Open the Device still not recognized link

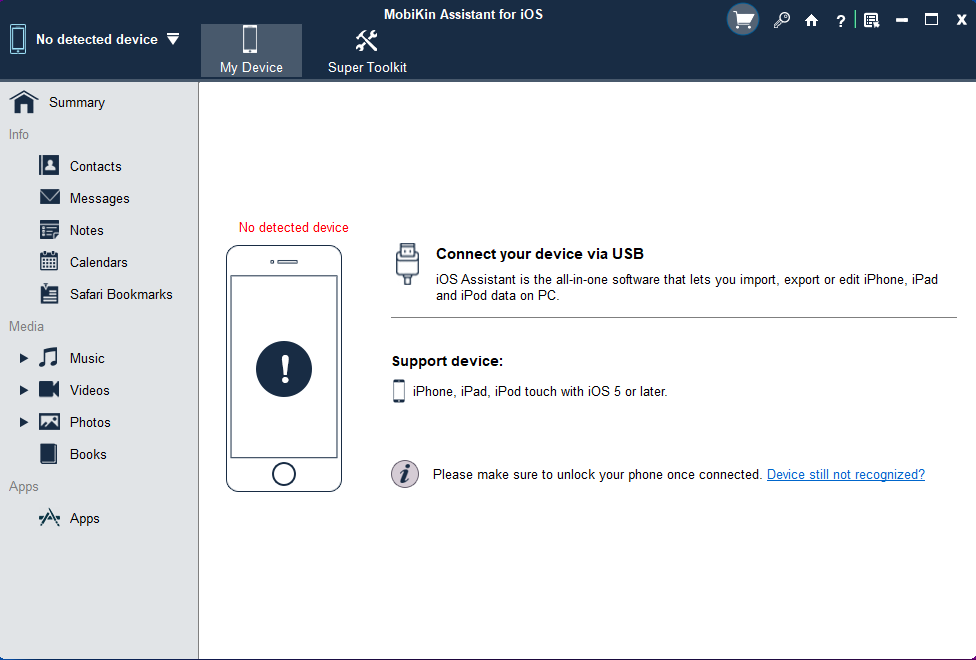click(845, 474)
